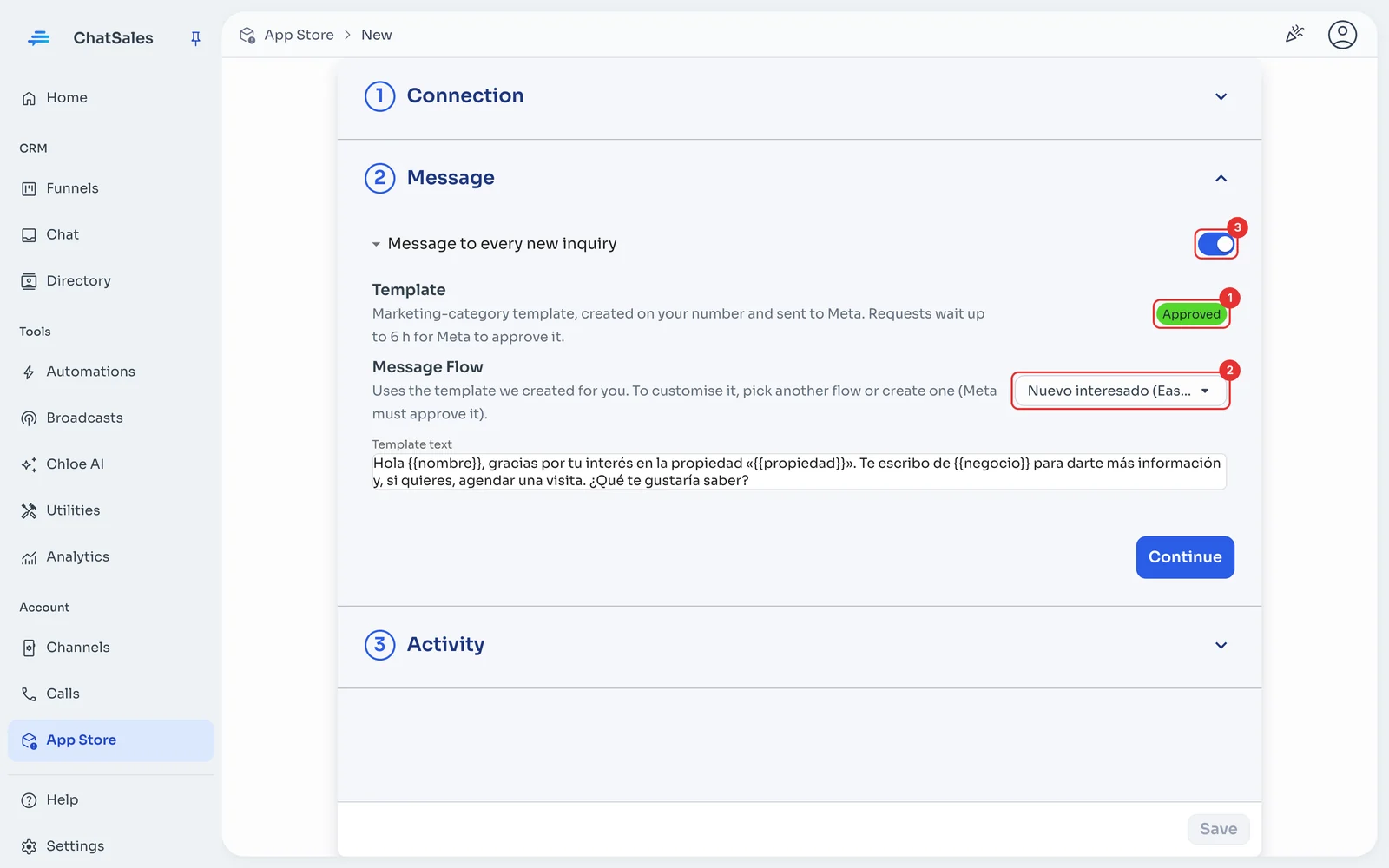This screenshot has height=868, width=1389.
Task: Click the Activity step heading
Action: tap(445, 644)
